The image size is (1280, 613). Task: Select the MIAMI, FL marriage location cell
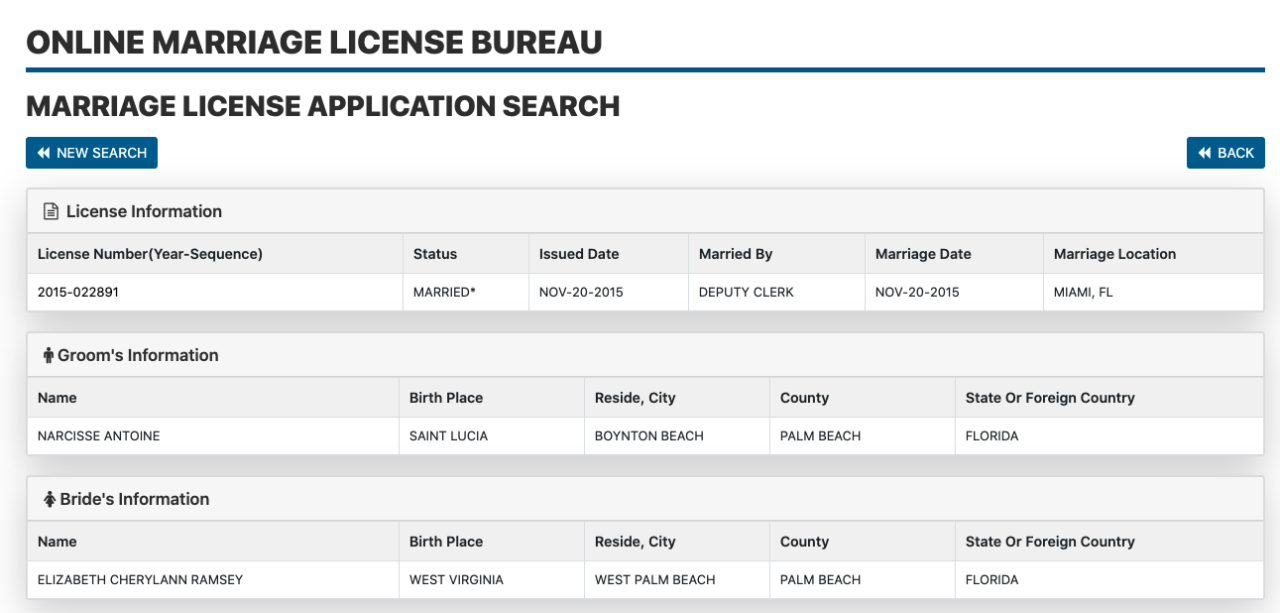(x=1085, y=292)
